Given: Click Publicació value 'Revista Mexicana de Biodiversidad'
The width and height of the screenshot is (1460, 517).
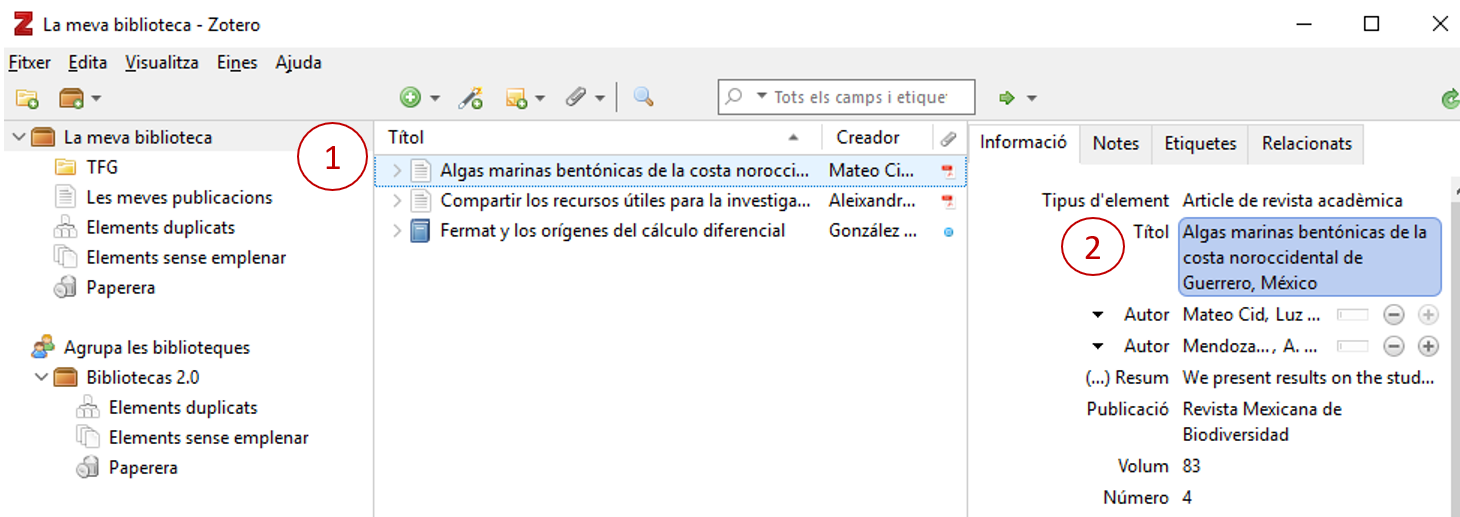Looking at the screenshot, I should point(1262,422).
